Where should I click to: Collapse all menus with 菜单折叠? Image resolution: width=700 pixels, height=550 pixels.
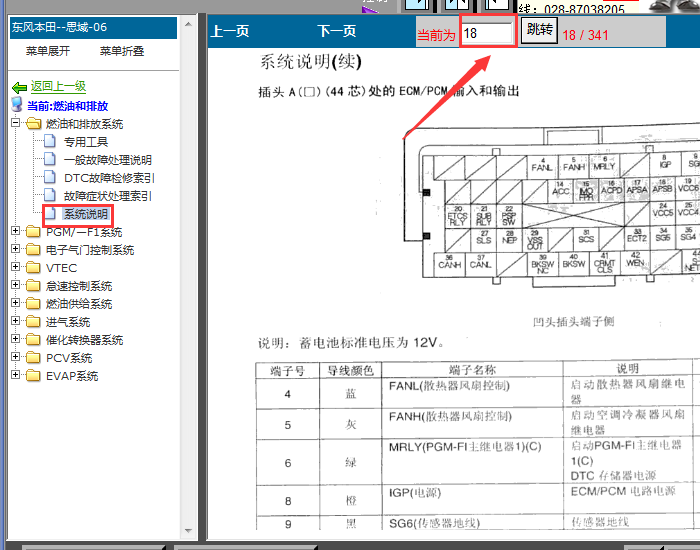click(122, 51)
